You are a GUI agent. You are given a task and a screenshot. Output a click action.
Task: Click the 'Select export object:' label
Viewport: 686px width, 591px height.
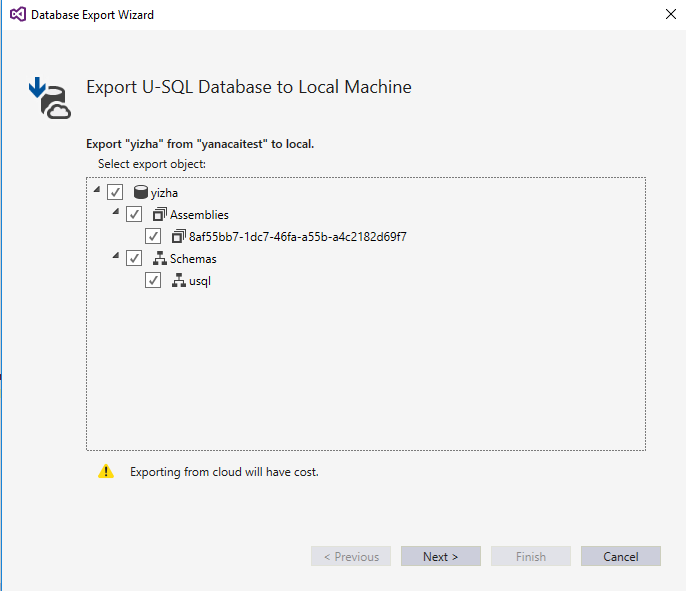[152, 164]
